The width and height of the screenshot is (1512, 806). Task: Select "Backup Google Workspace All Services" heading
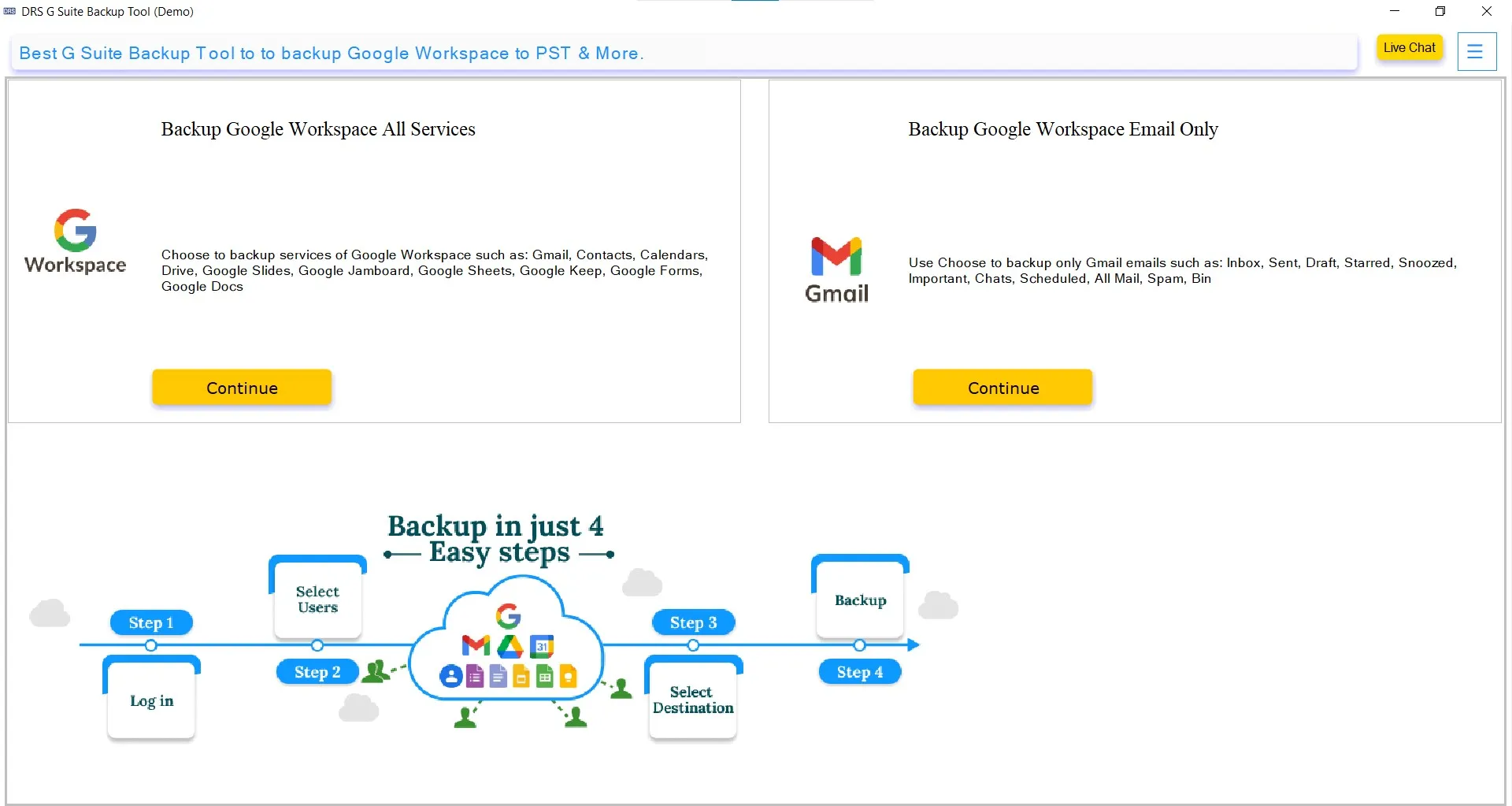[x=318, y=129]
